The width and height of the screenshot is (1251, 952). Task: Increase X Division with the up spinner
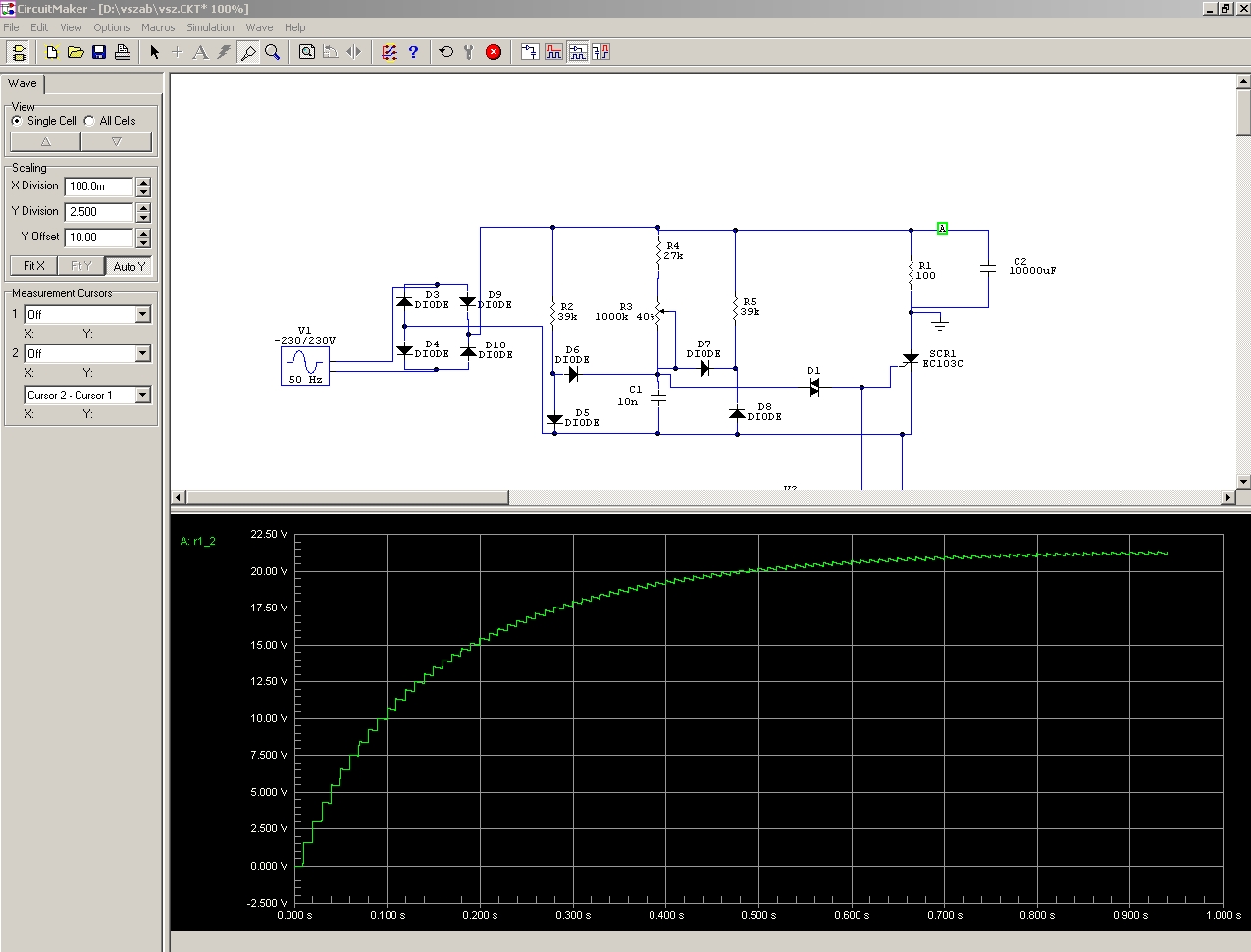144,182
